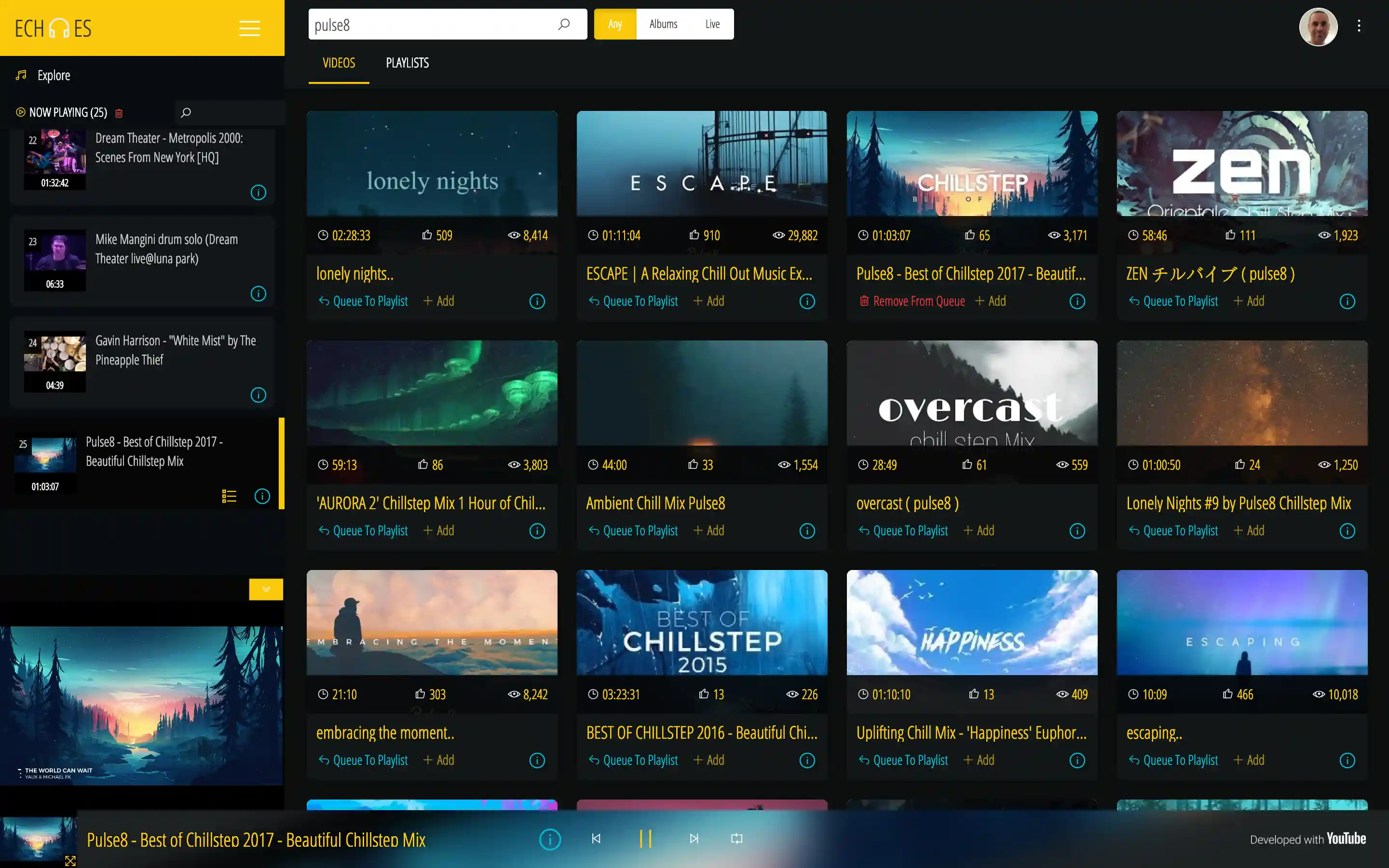Queue BEST OF CHILLSTEP 2016 to the playlist
This screenshot has height=868, width=1389.
pyautogui.click(x=633, y=760)
